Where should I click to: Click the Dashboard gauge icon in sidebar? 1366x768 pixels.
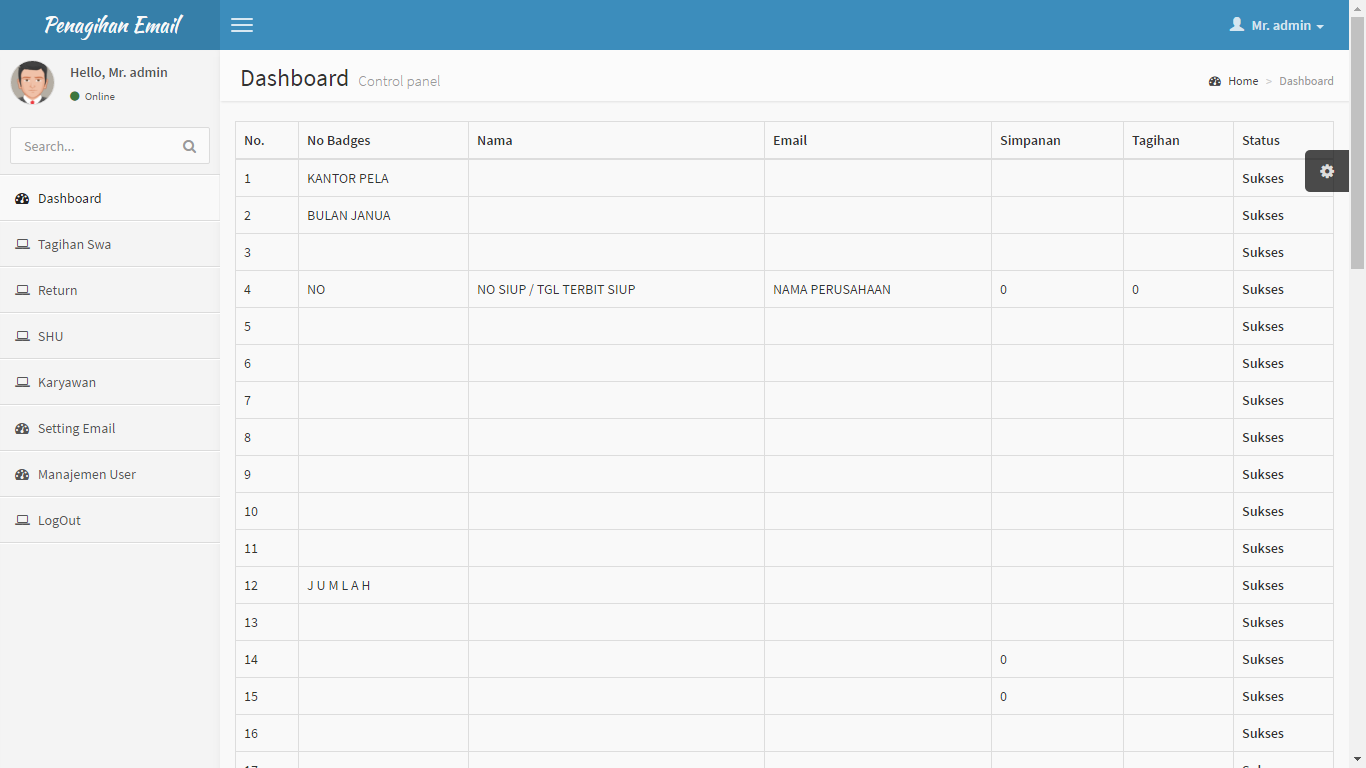[22, 199]
